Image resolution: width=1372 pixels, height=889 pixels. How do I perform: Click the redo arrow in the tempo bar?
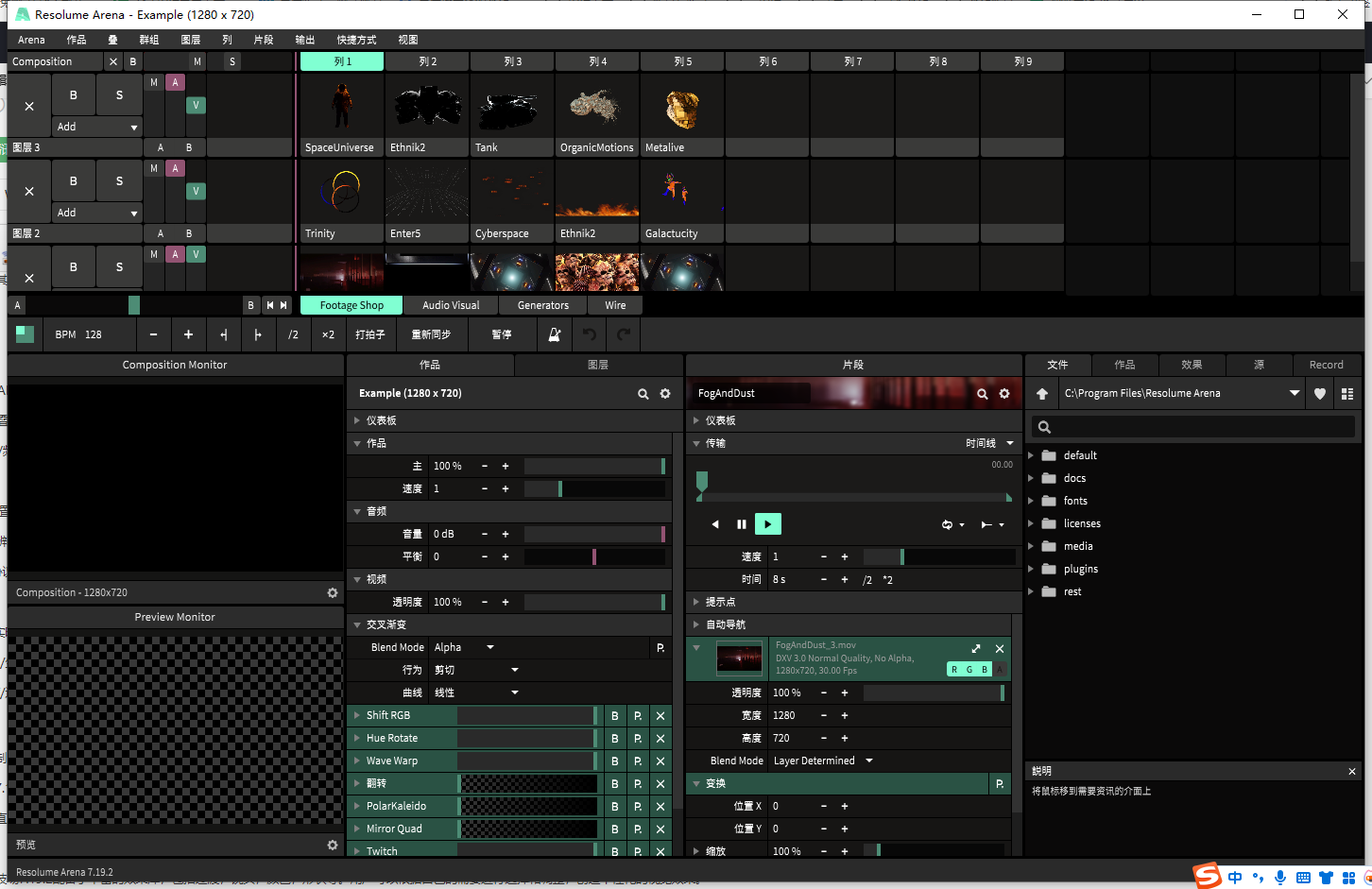[x=624, y=334]
